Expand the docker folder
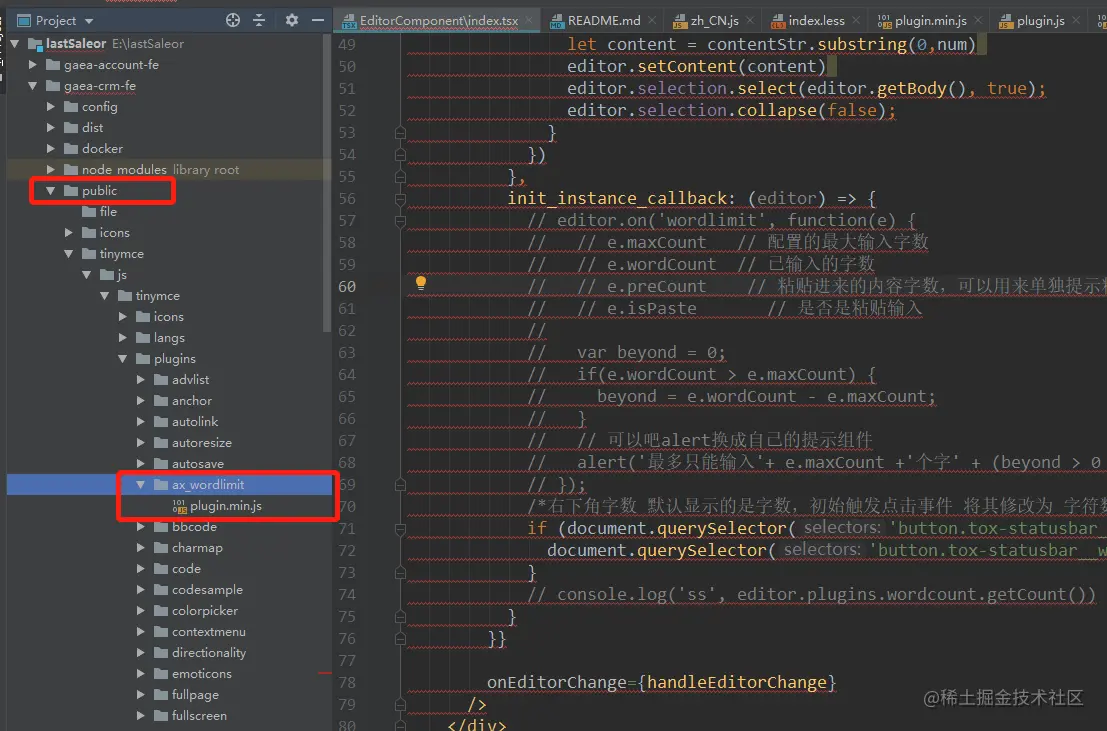1107x731 pixels. point(51,149)
